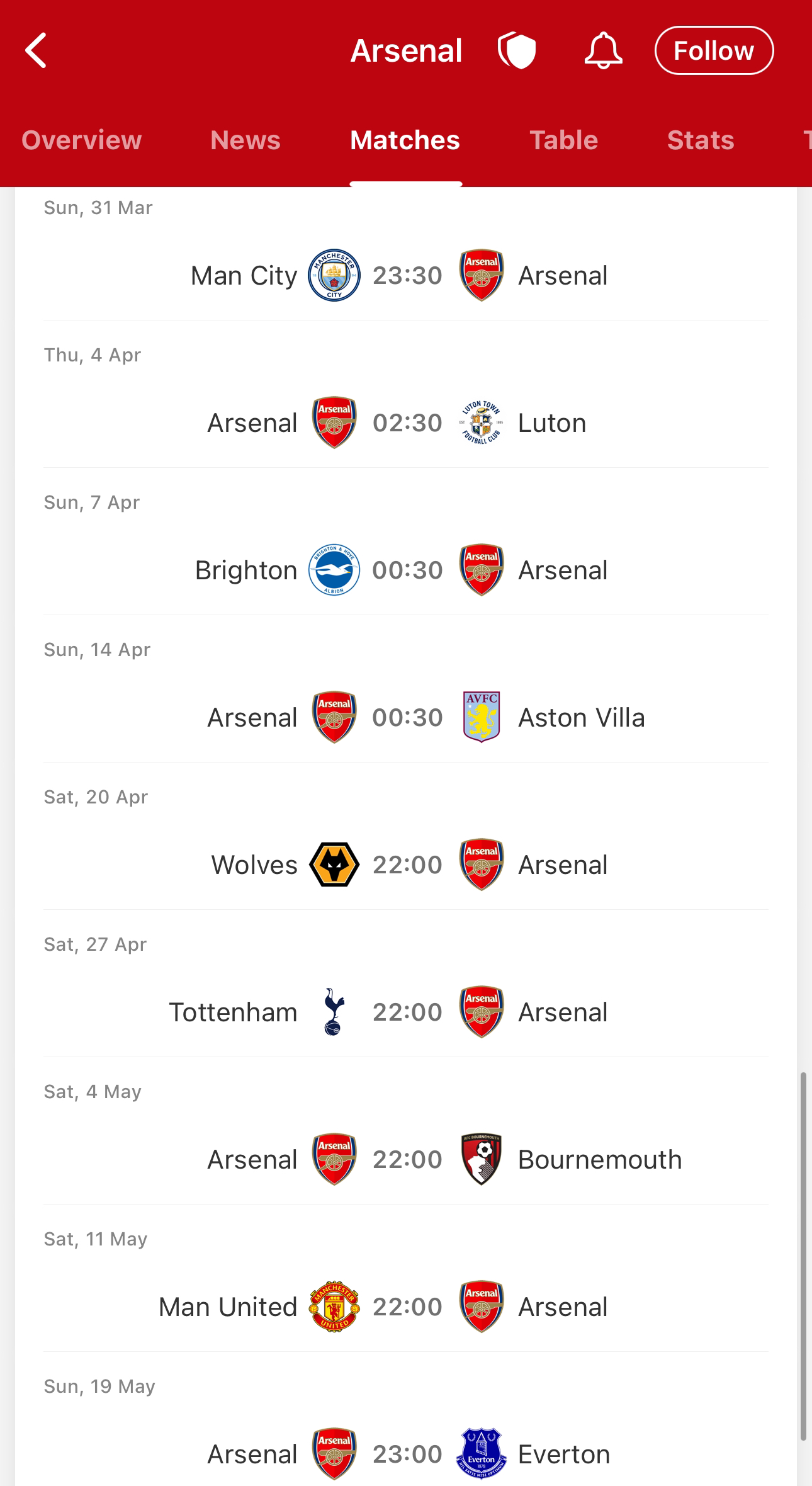This screenshot has height=1486, width=812.
Task: Open the shield badge icon beside Arsenal
Action: (x=517, y=50)
